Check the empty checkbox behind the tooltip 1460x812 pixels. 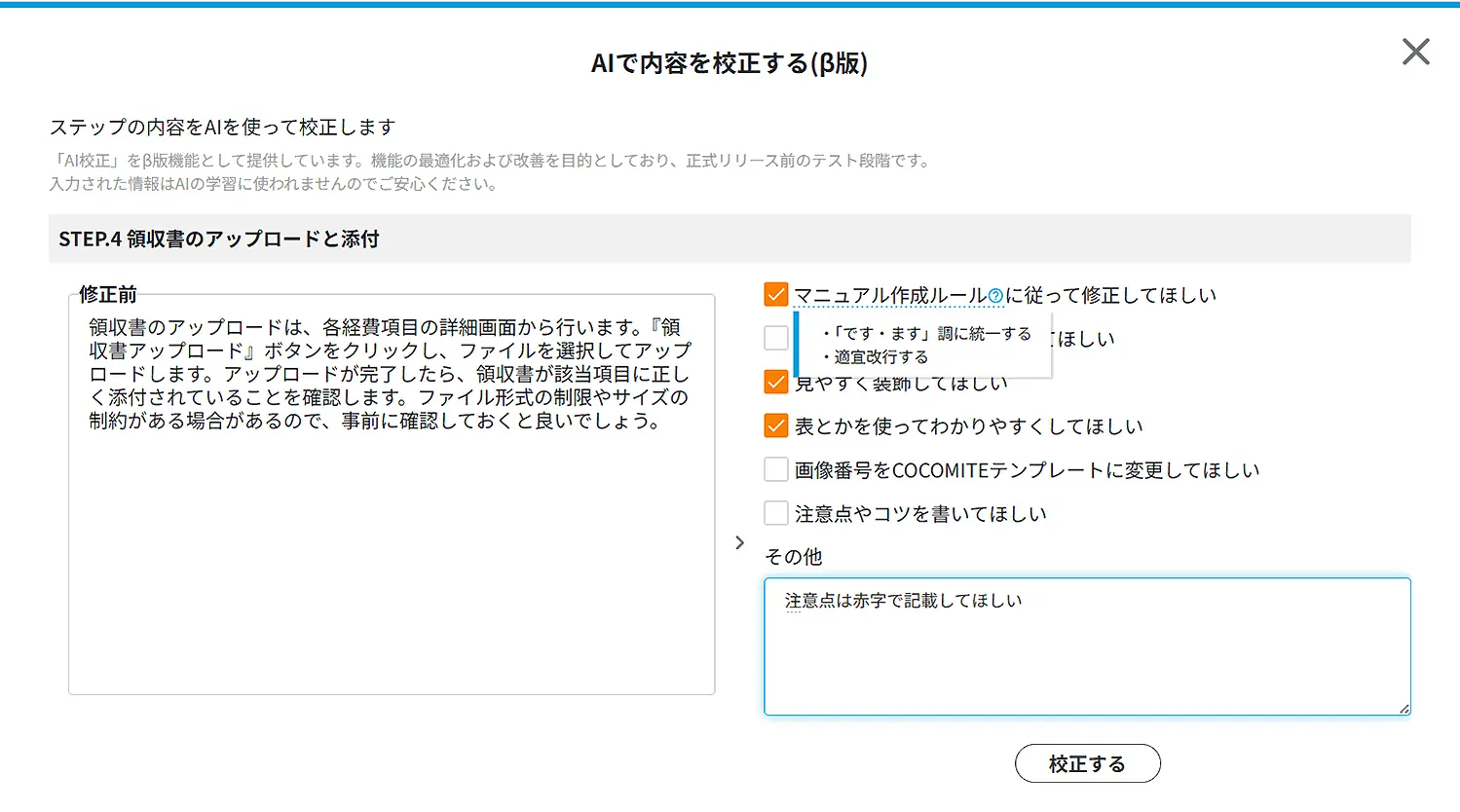pos(775,337)
